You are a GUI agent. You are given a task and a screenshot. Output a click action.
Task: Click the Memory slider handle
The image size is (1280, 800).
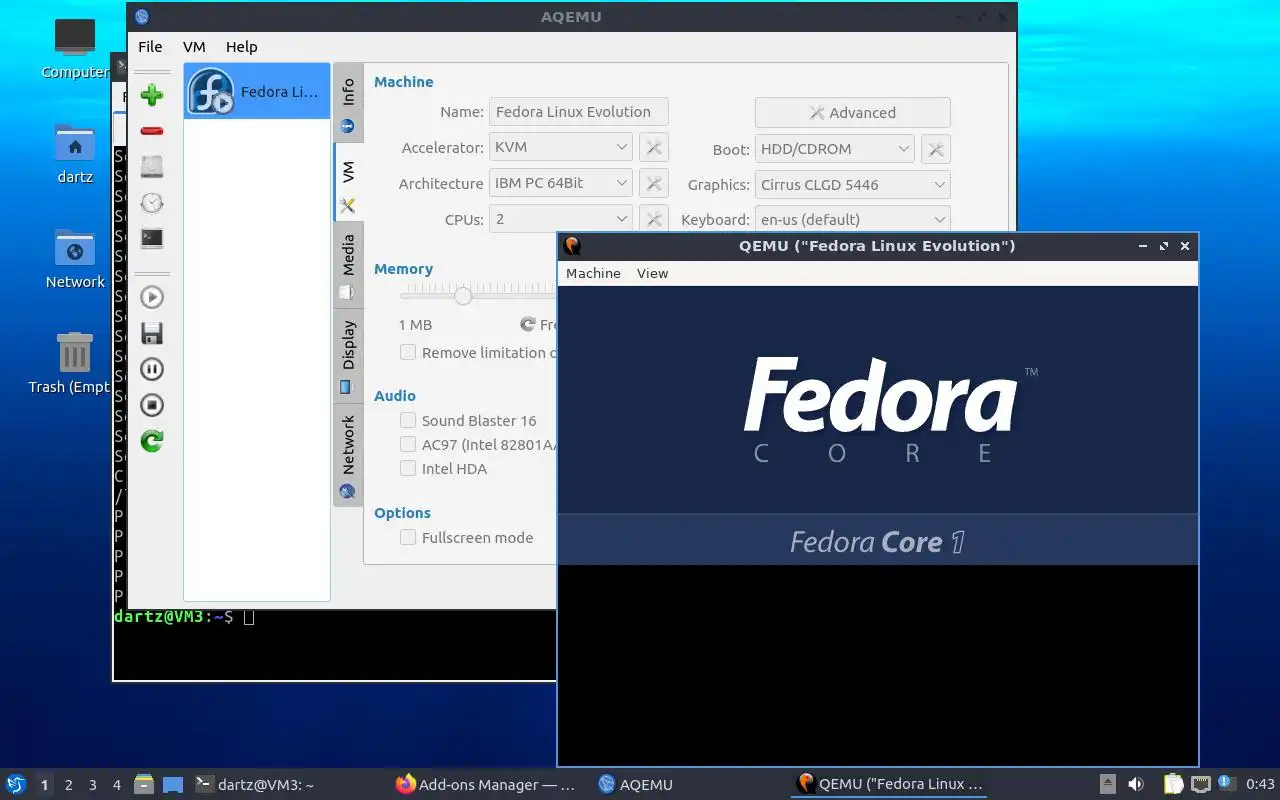coord(463,296)
